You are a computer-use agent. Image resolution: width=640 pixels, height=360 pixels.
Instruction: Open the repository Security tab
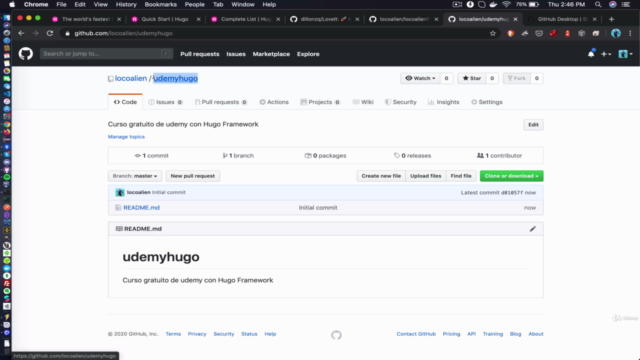point(400,102)
